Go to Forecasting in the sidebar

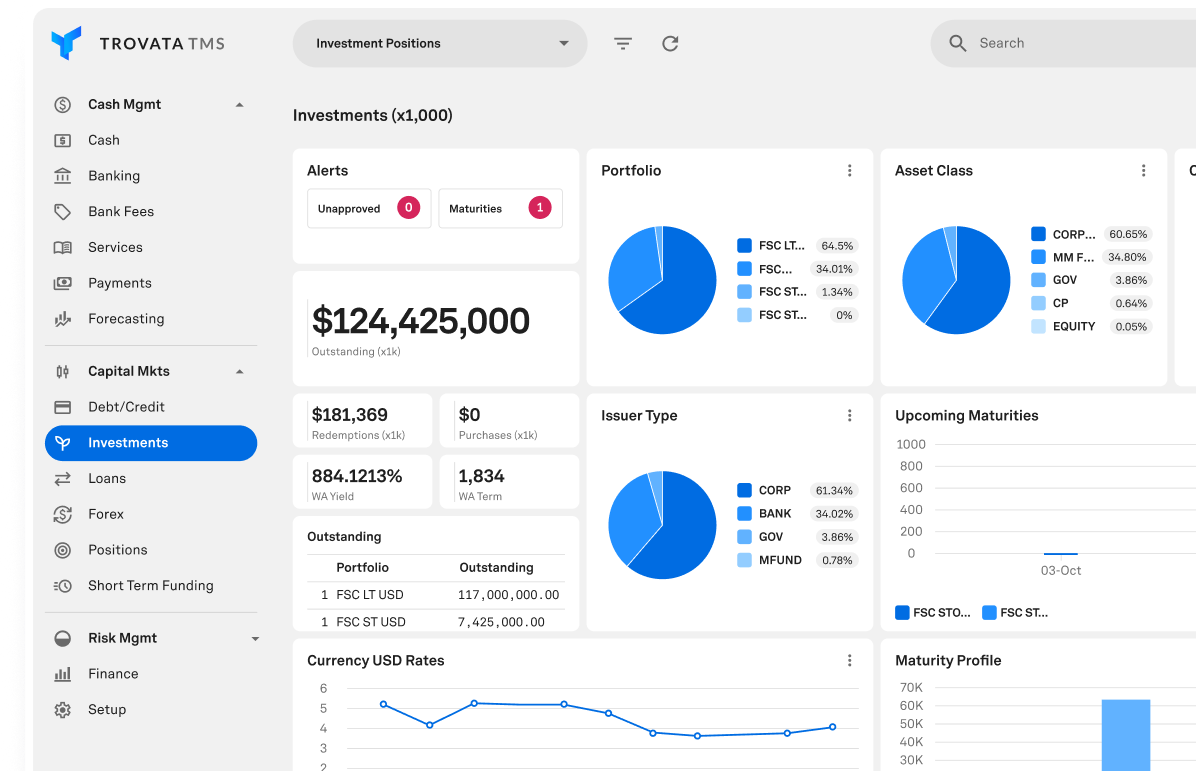tap(126, 319)
